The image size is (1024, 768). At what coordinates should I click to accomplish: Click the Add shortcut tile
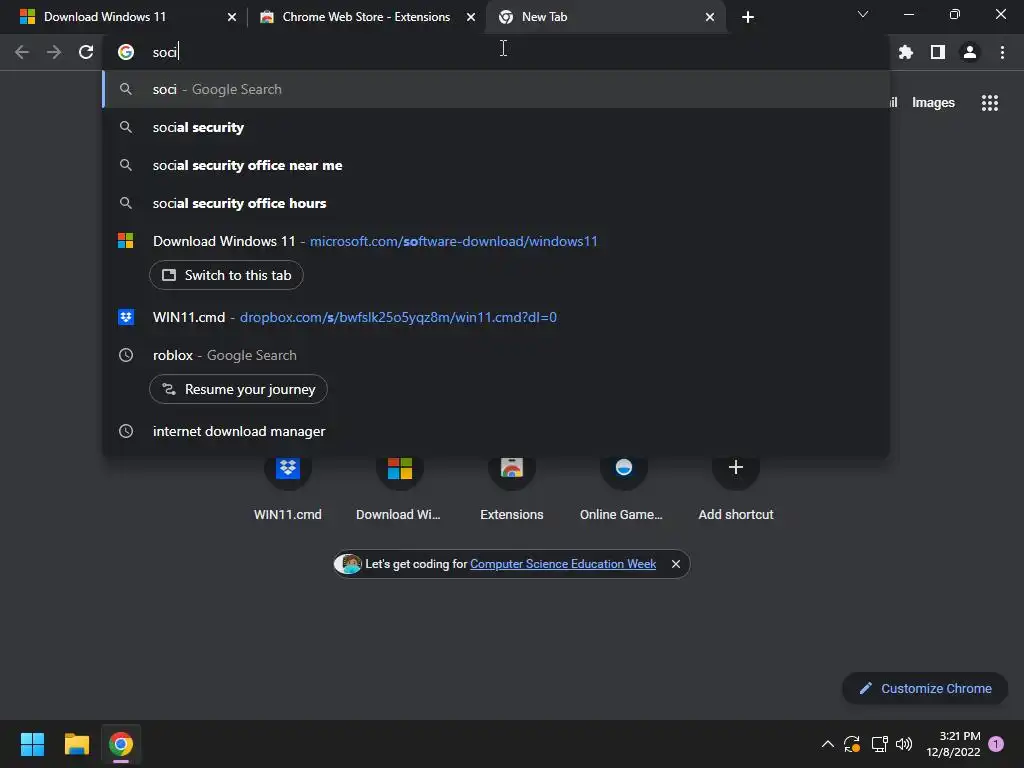pyautogui.click(x=735, y=487)
